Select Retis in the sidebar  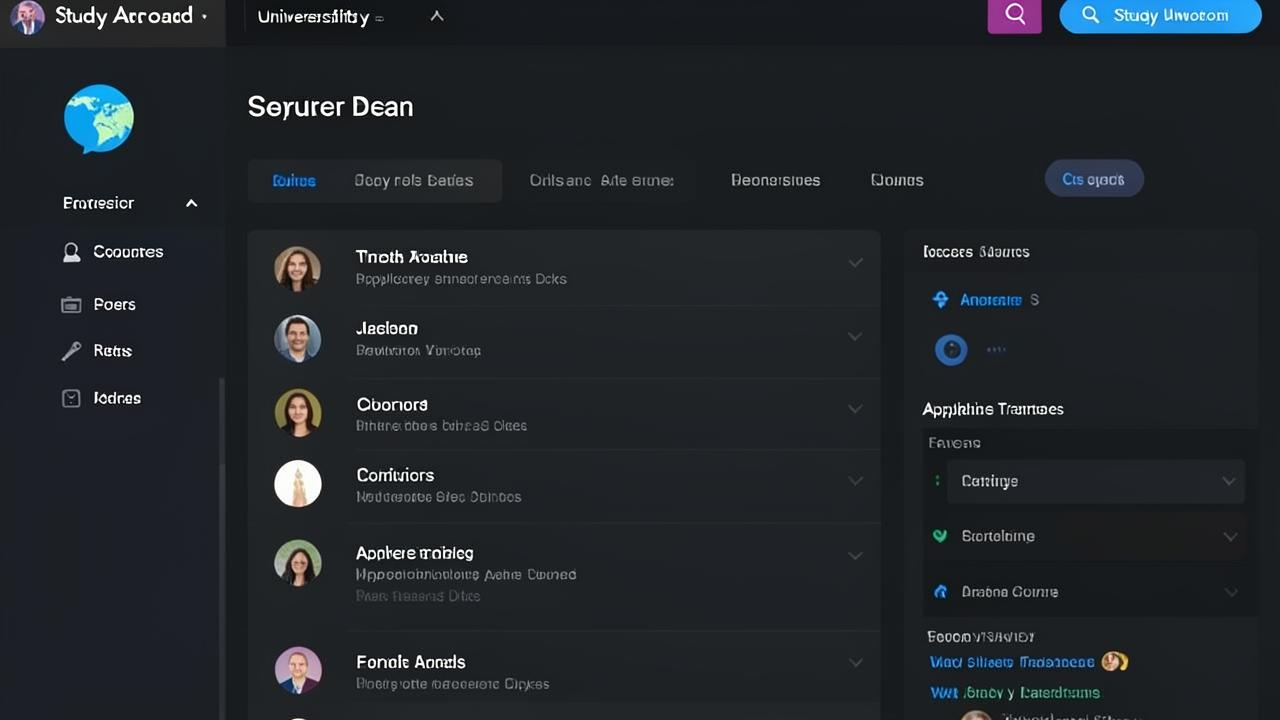(x=112, y=351)
